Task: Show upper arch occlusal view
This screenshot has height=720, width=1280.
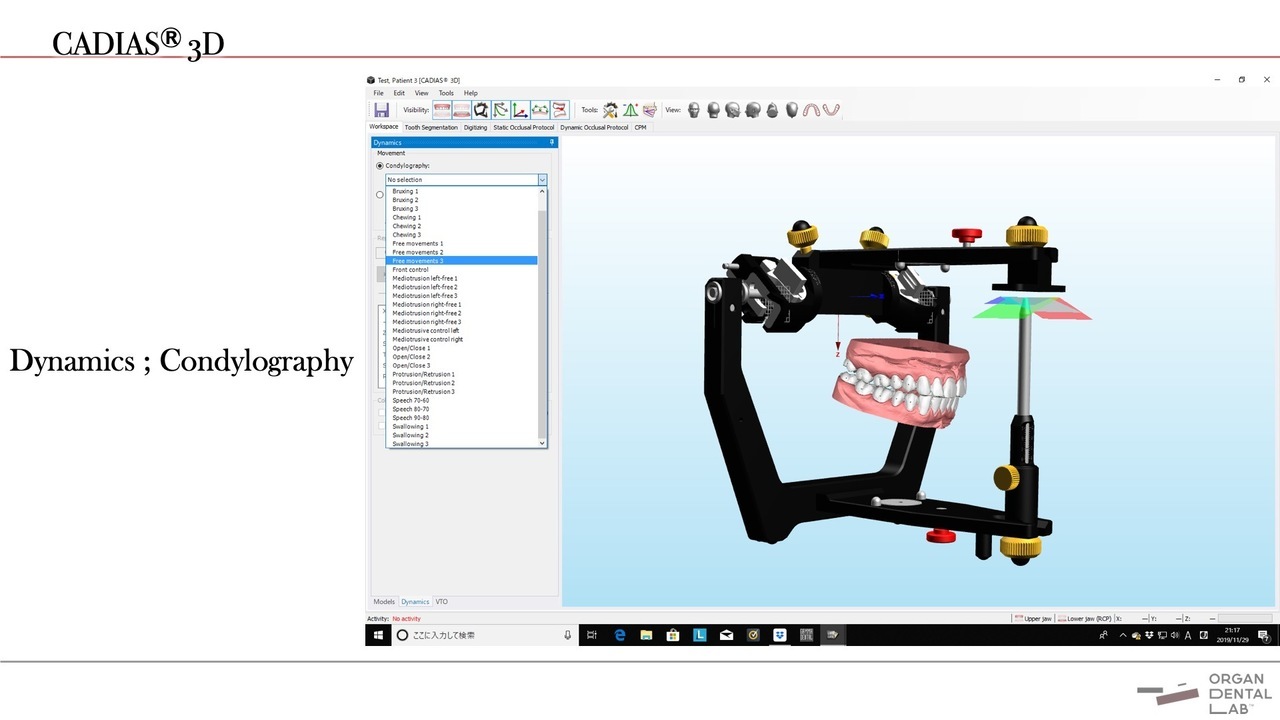Action: 812,110
